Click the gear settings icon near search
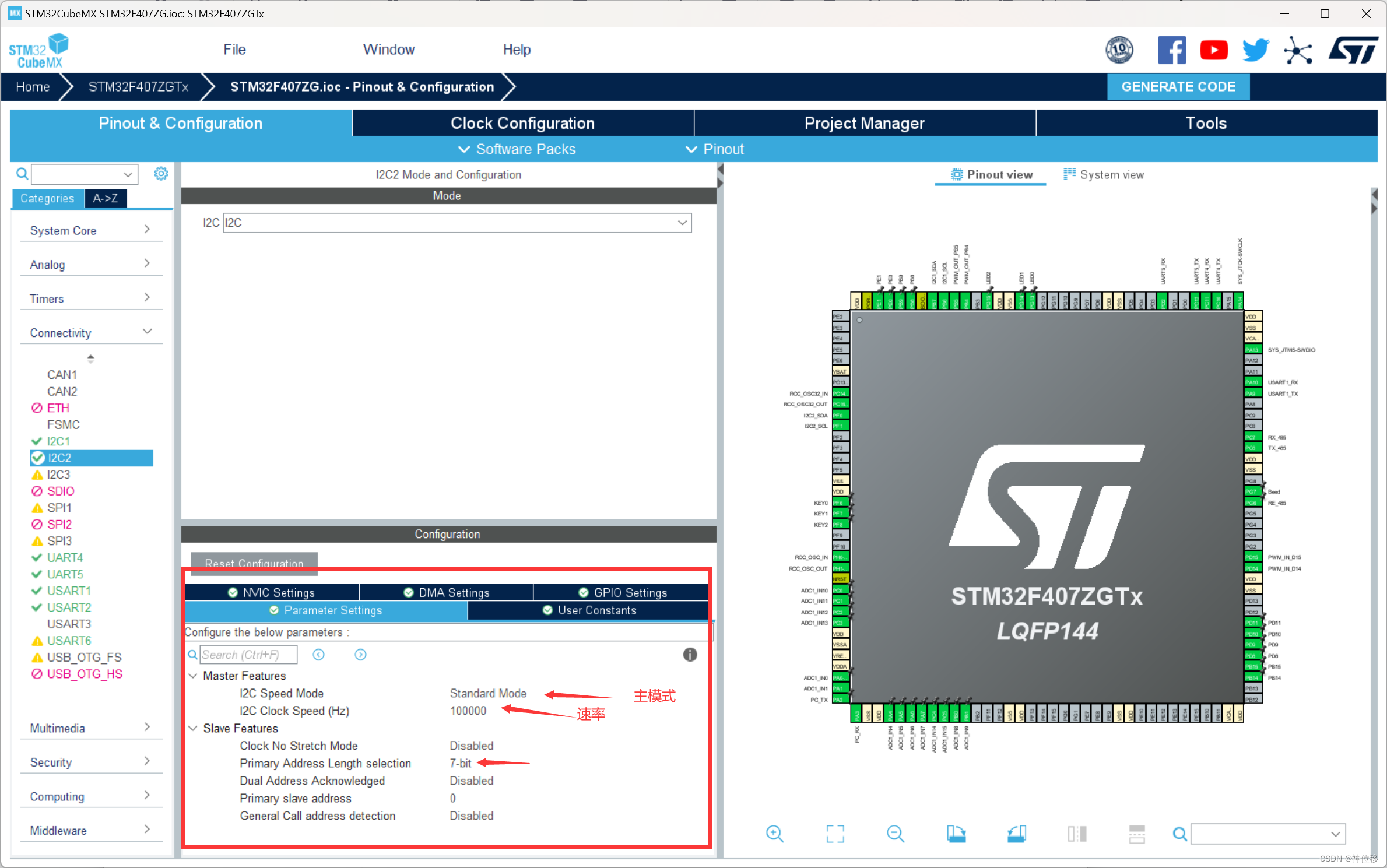The width and height of the screenshot is (1387, 868). click(161, 174)
